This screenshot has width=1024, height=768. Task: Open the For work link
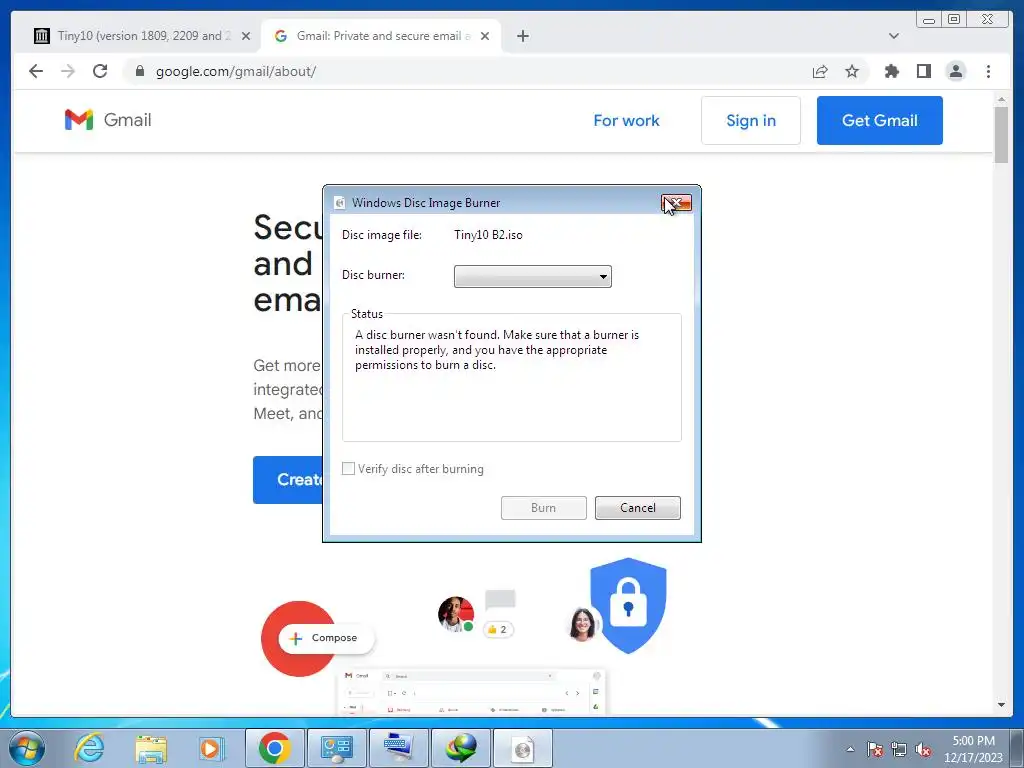(x=626, y=121)
